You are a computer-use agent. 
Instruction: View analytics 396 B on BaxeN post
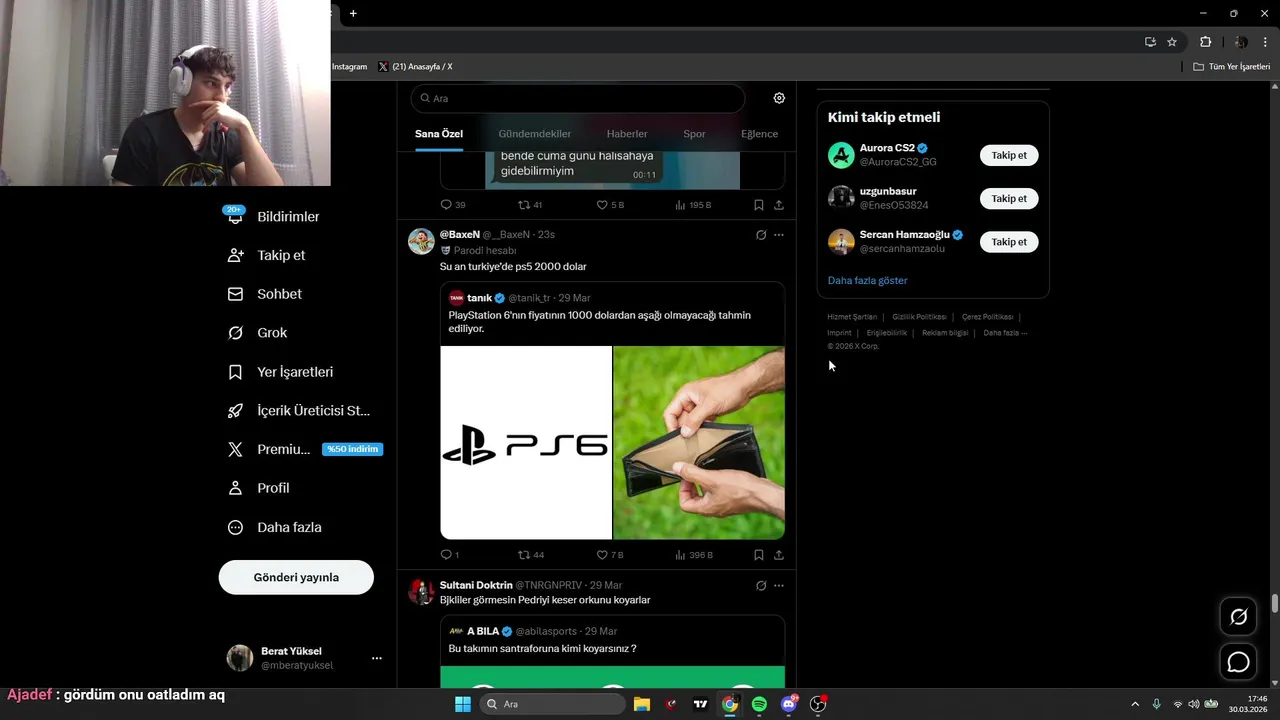click(694, 555)
